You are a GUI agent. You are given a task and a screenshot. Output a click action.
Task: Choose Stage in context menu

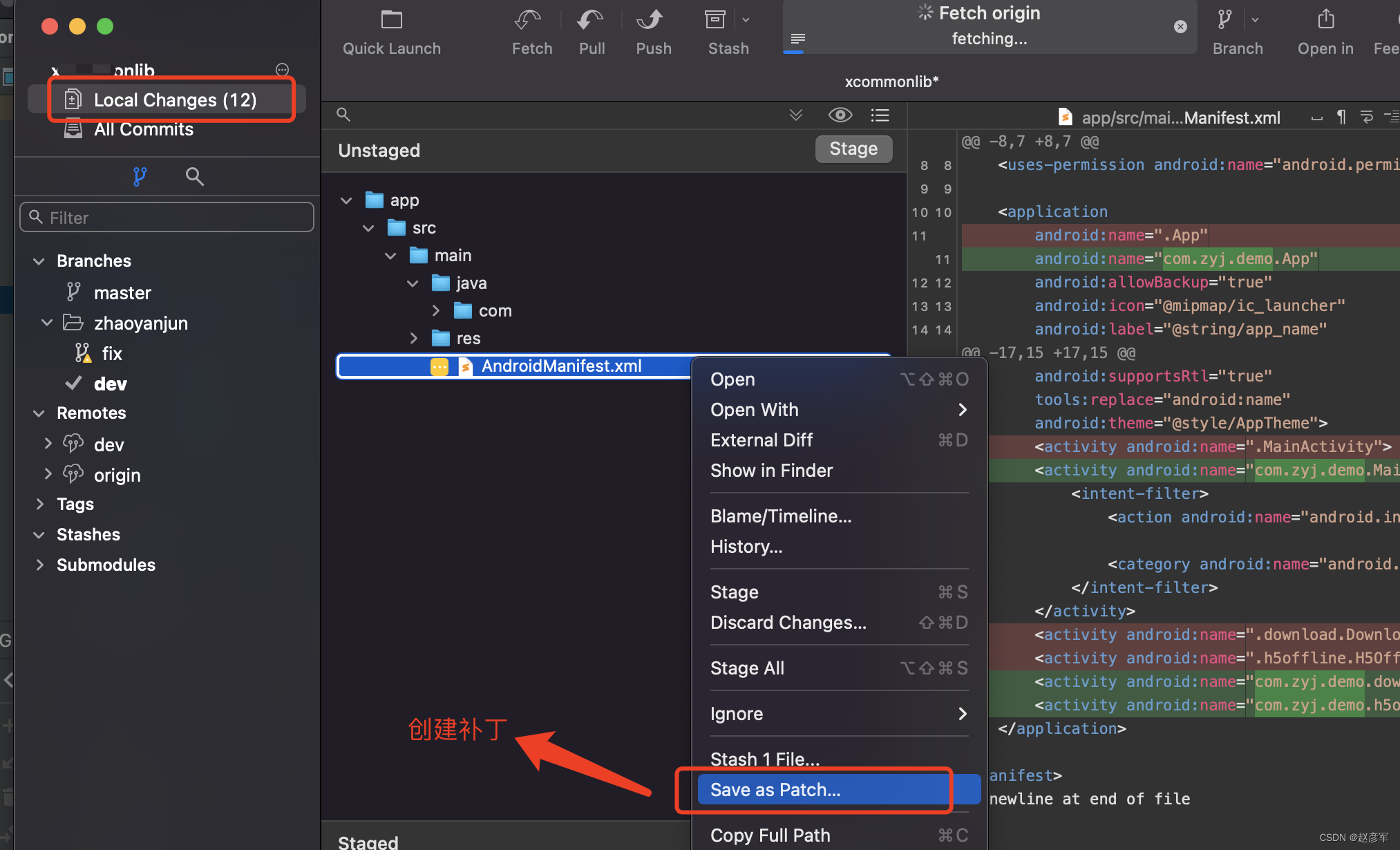tap(839, 592)
